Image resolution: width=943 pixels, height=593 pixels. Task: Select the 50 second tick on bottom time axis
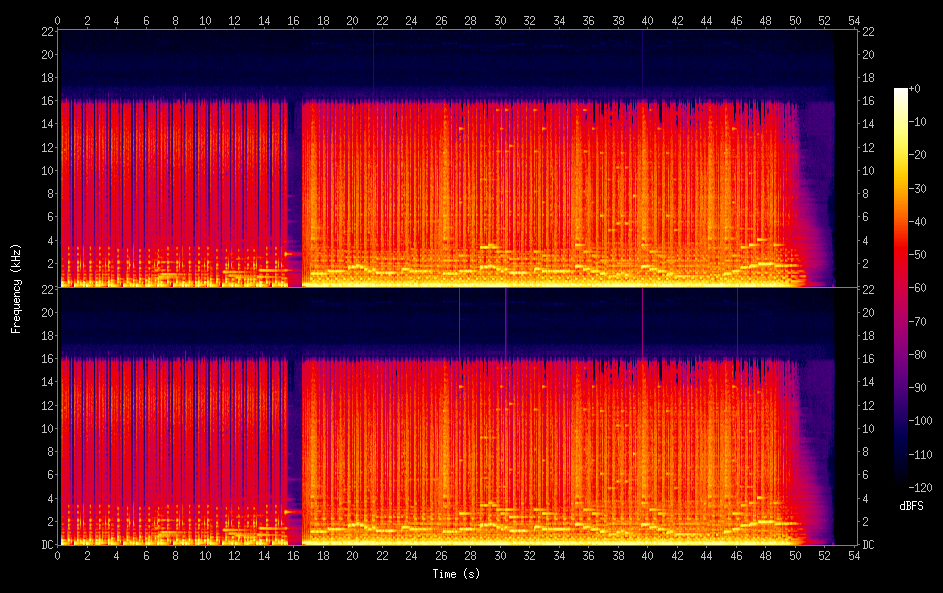[795, 555]
